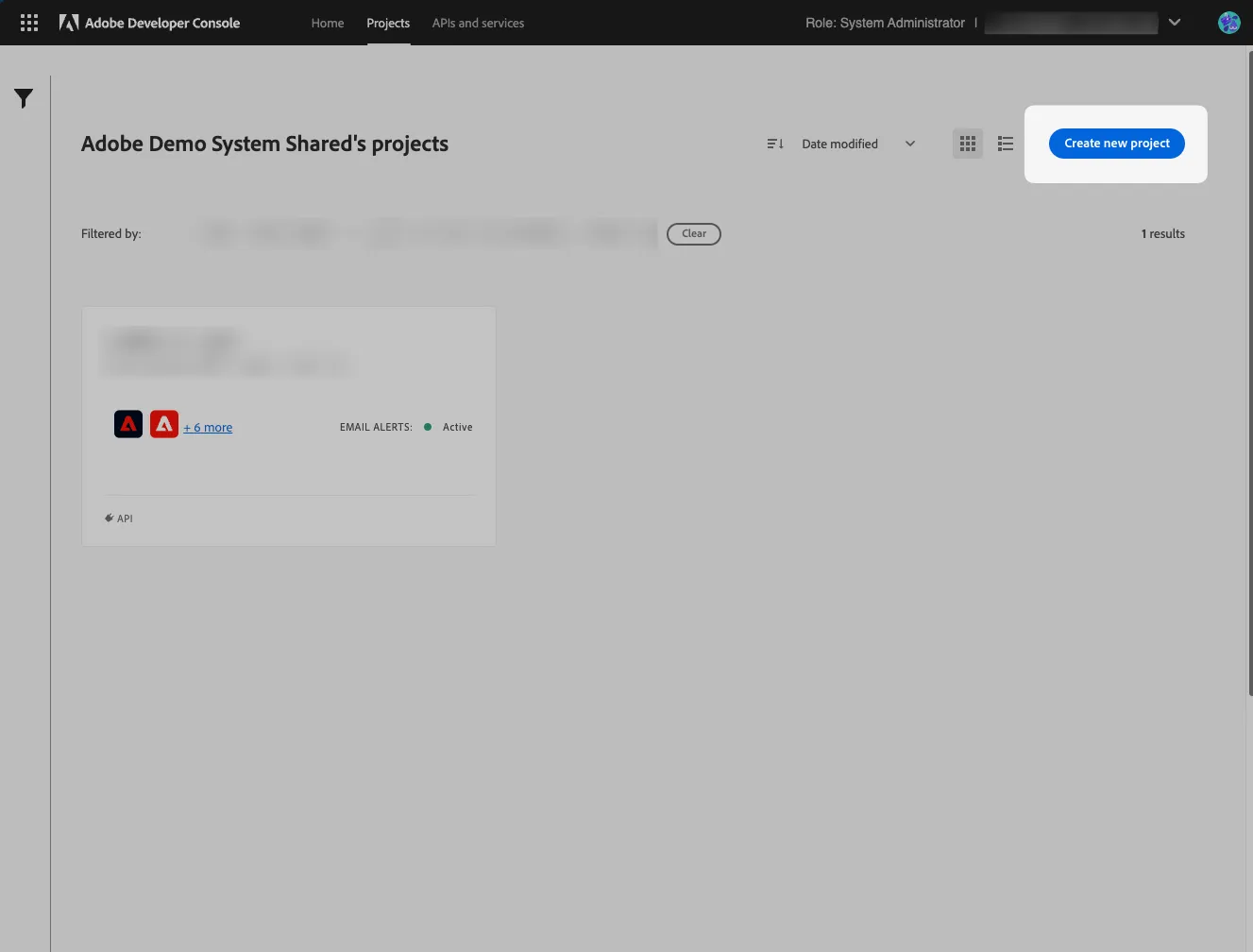
Task: Switch to list view
Action: [x=1006, y=144]
